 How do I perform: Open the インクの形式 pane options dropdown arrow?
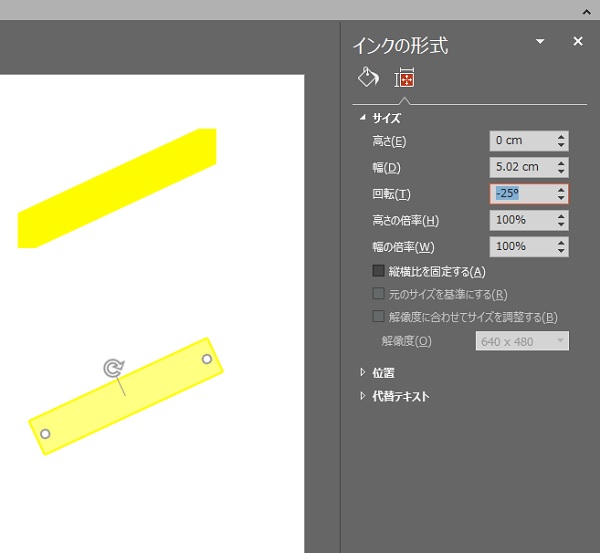tap(540, 41)
